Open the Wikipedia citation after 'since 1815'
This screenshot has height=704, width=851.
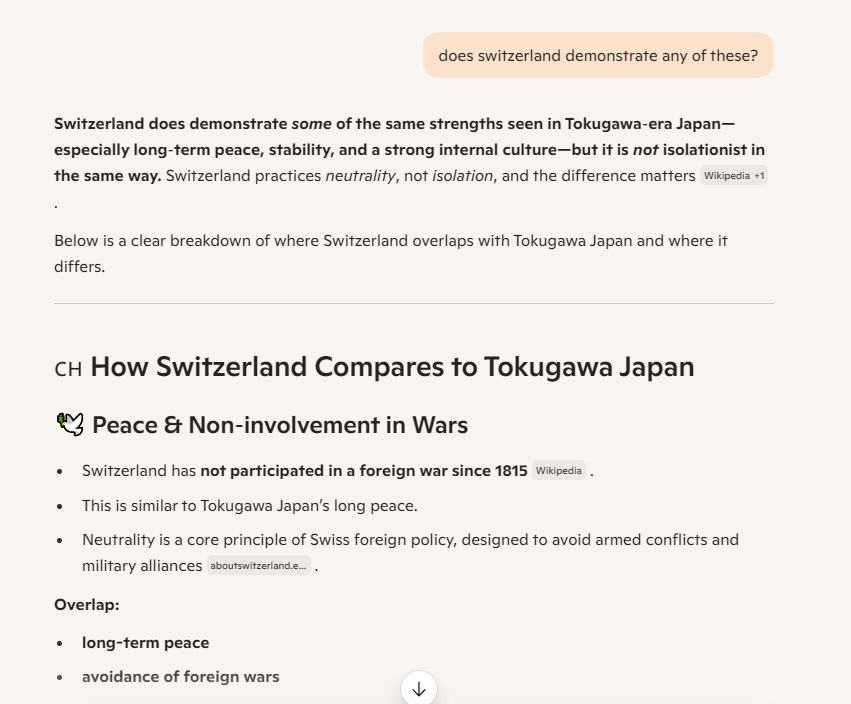click(x=558, y=471)
